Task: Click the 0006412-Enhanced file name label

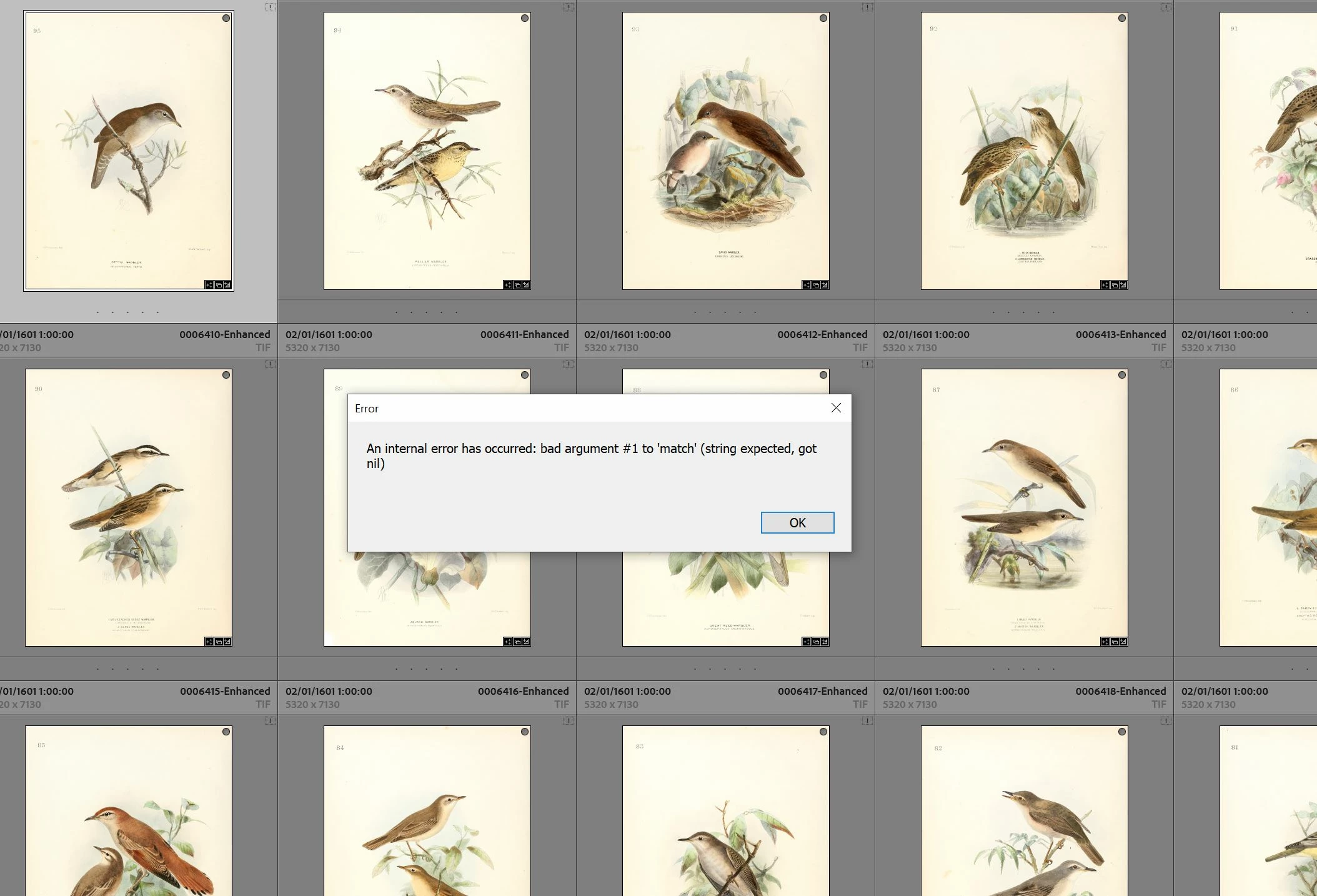Action: [822, 334]
